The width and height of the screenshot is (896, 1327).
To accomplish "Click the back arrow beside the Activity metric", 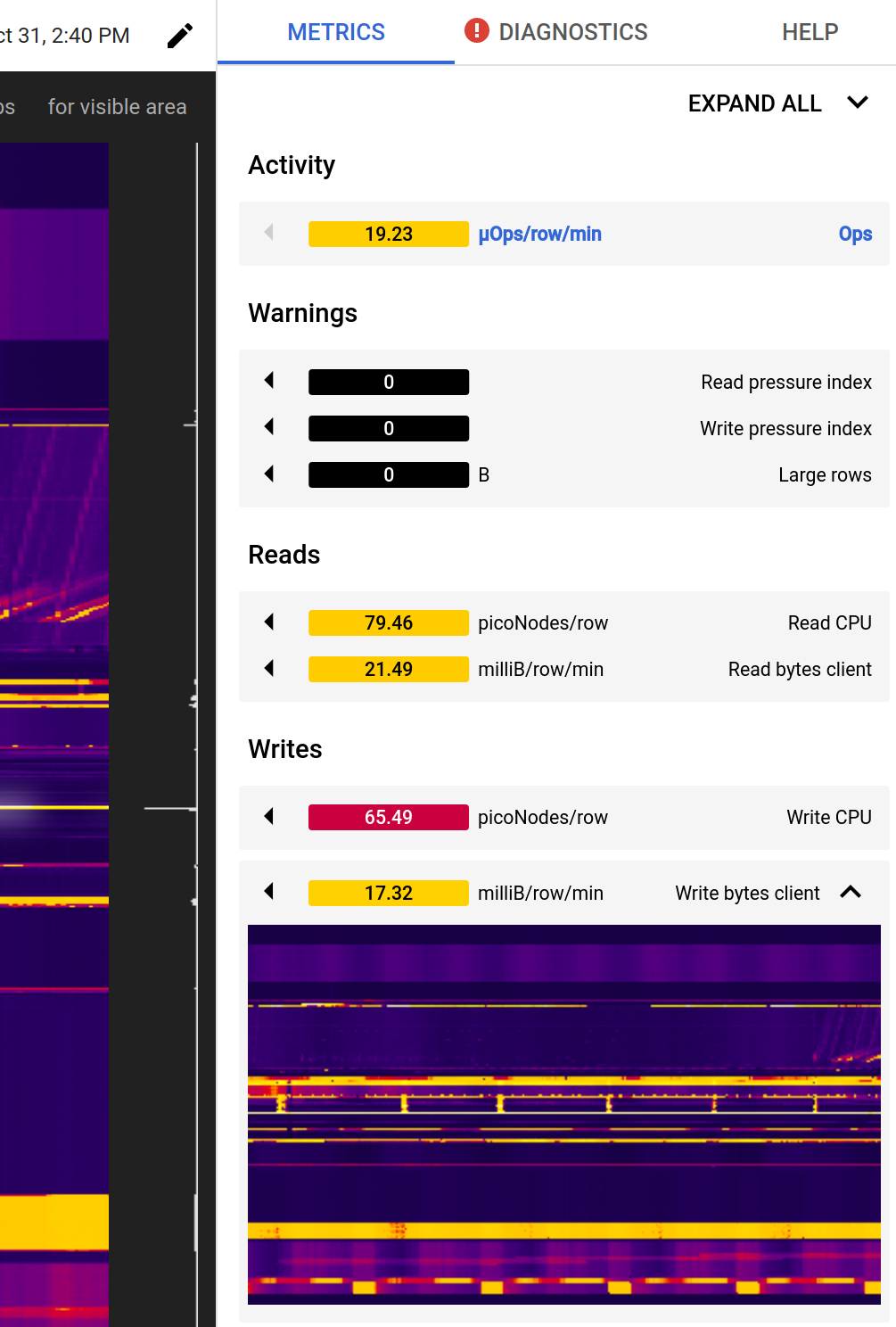I will [268, 233].
